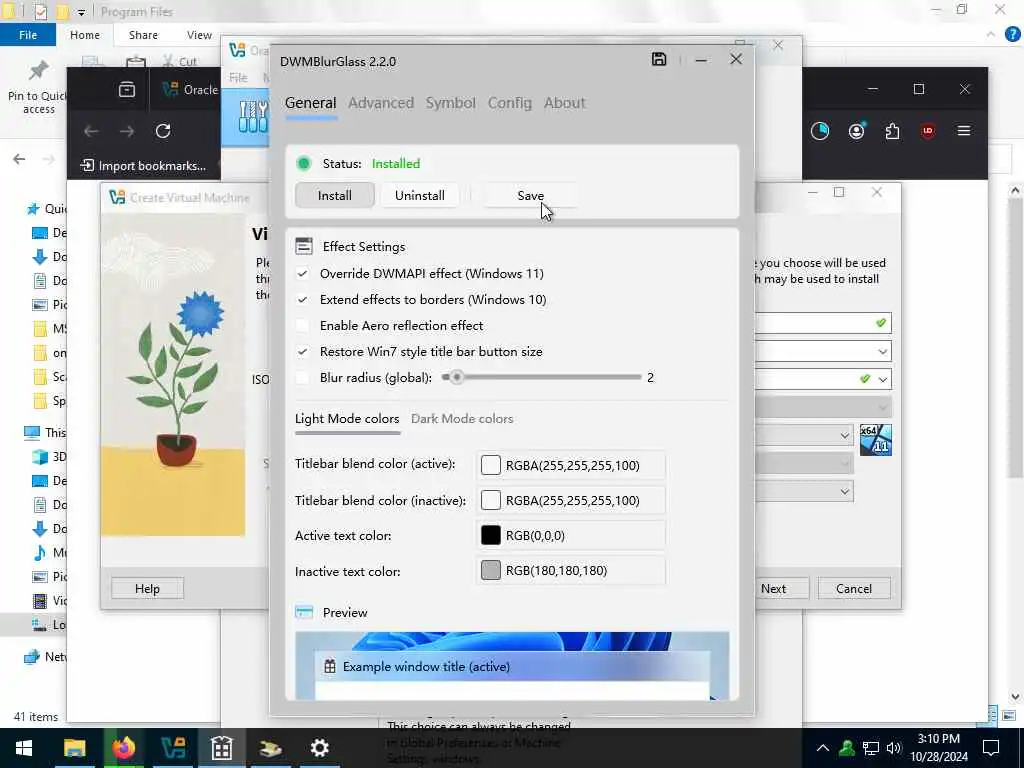Image resolution: width=1024 pixels, height=768 pixels.
Task: Click the Firefox forward arrow
Action: [x=127, y=131]
